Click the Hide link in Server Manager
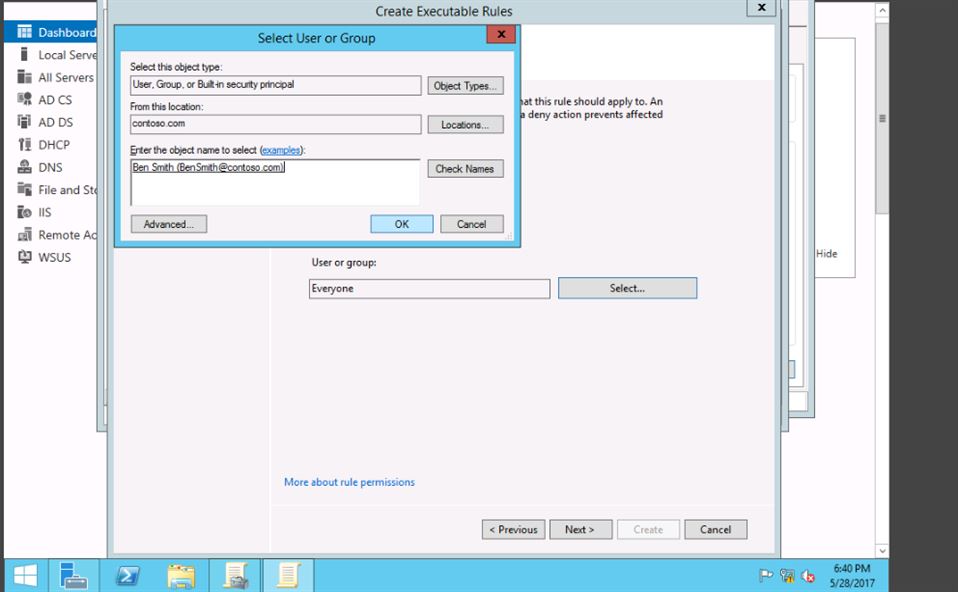The image size is (958, 592). [827, 254]
